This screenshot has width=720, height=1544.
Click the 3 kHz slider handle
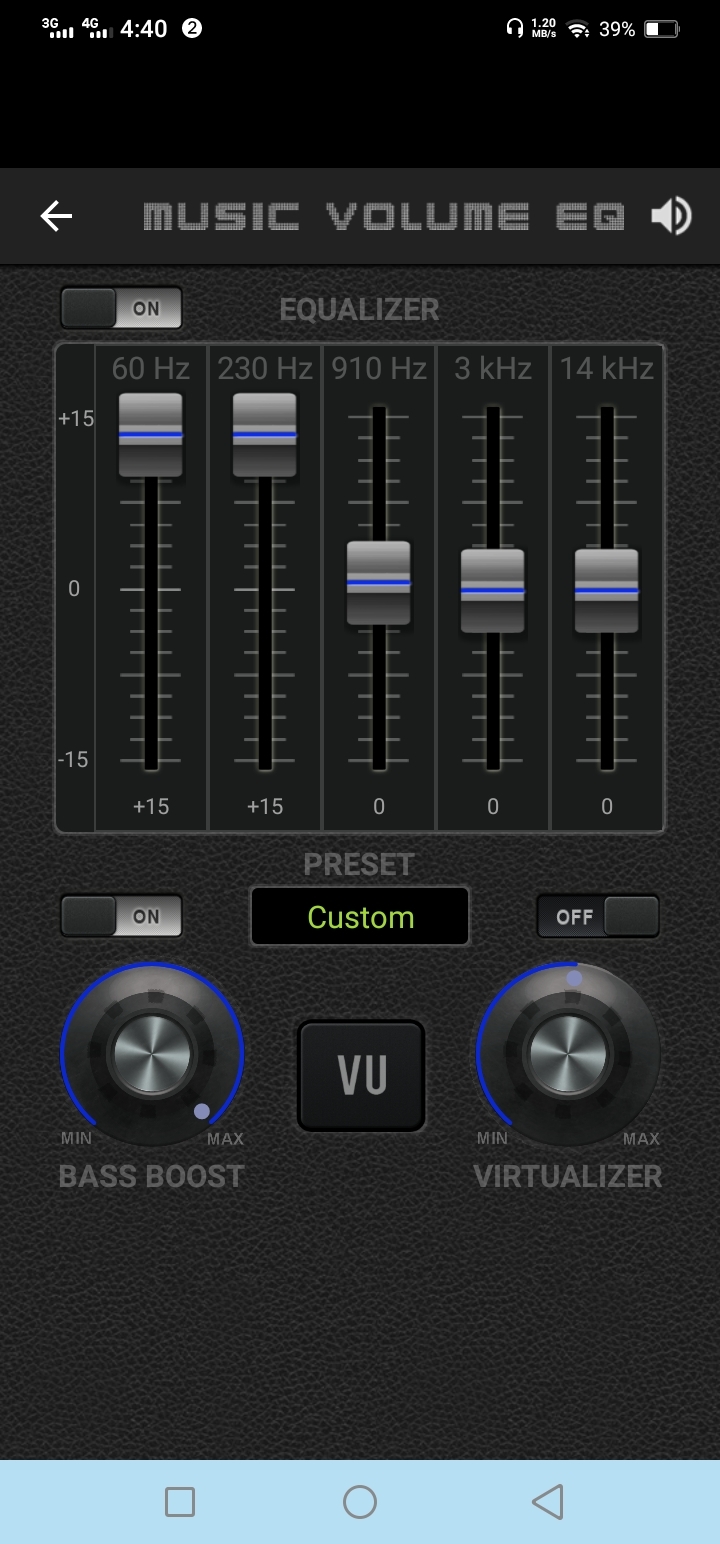[493, 591]
